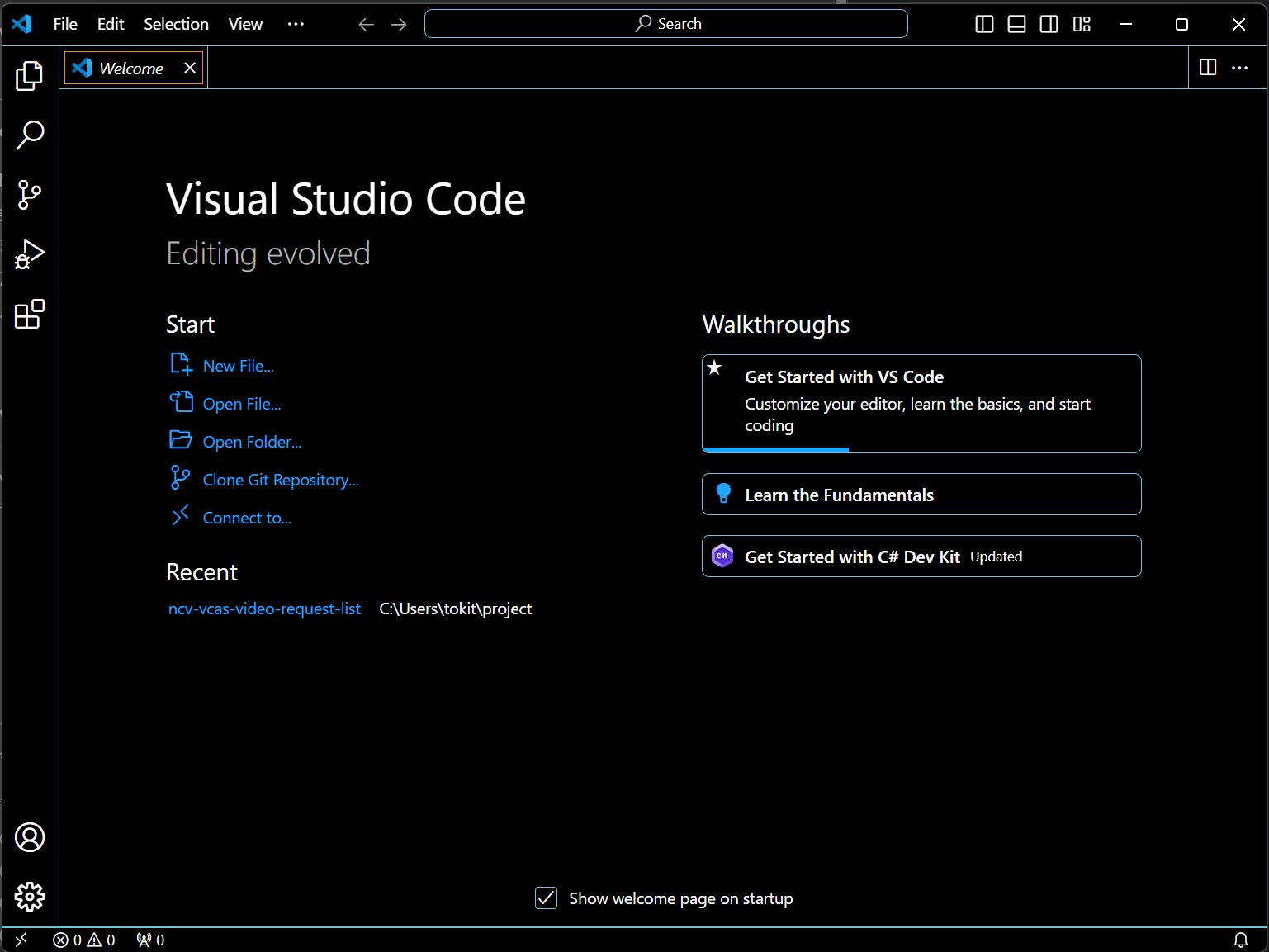The width and height of the screenshot is (1269, 952).
Task: Click the C:\Users\tokit\project path text
Action: pos(456,609)
